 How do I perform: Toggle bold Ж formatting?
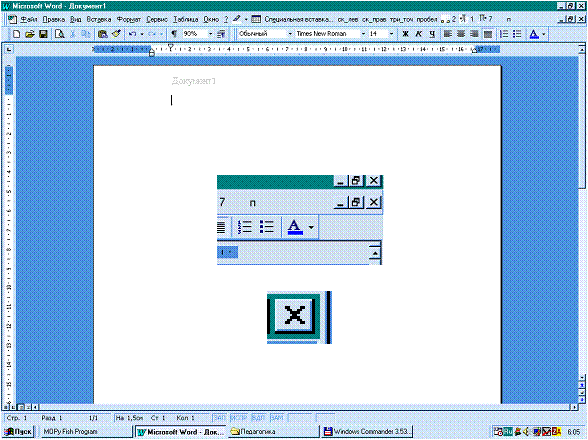405,34
